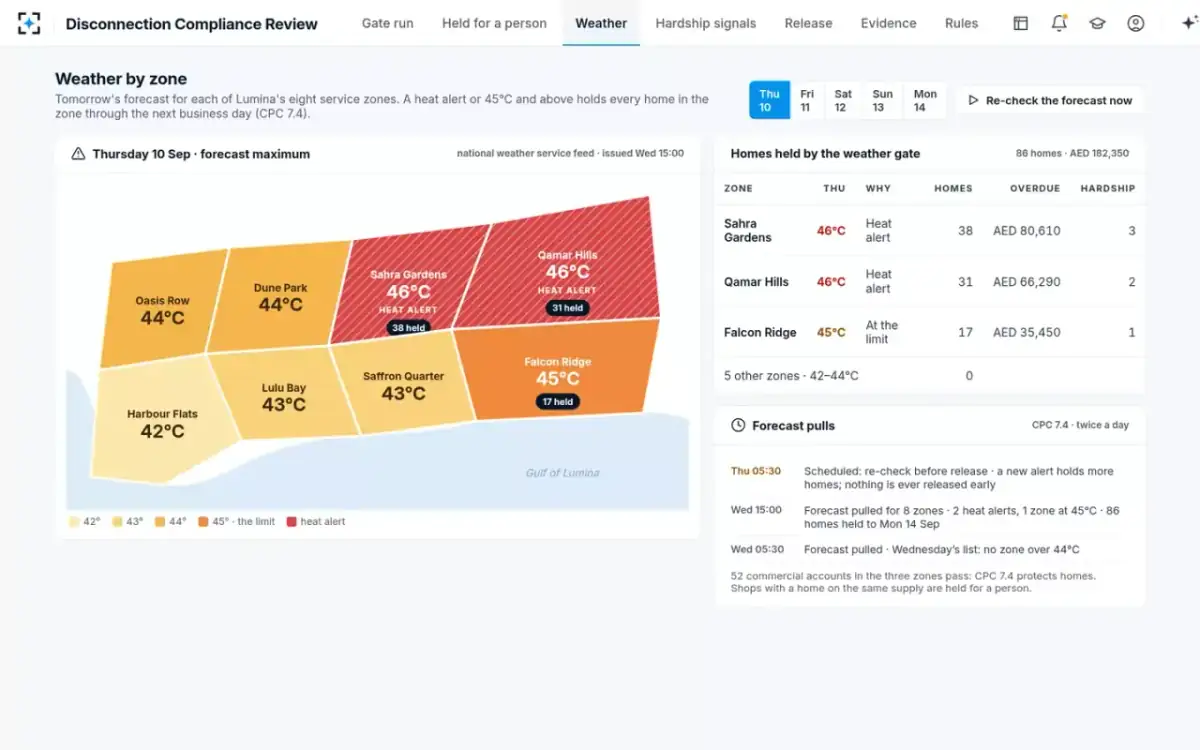This screenshot has width=1200, height=750.
Task: Select the Fri 11 day
Action: [x=806, y=100]
